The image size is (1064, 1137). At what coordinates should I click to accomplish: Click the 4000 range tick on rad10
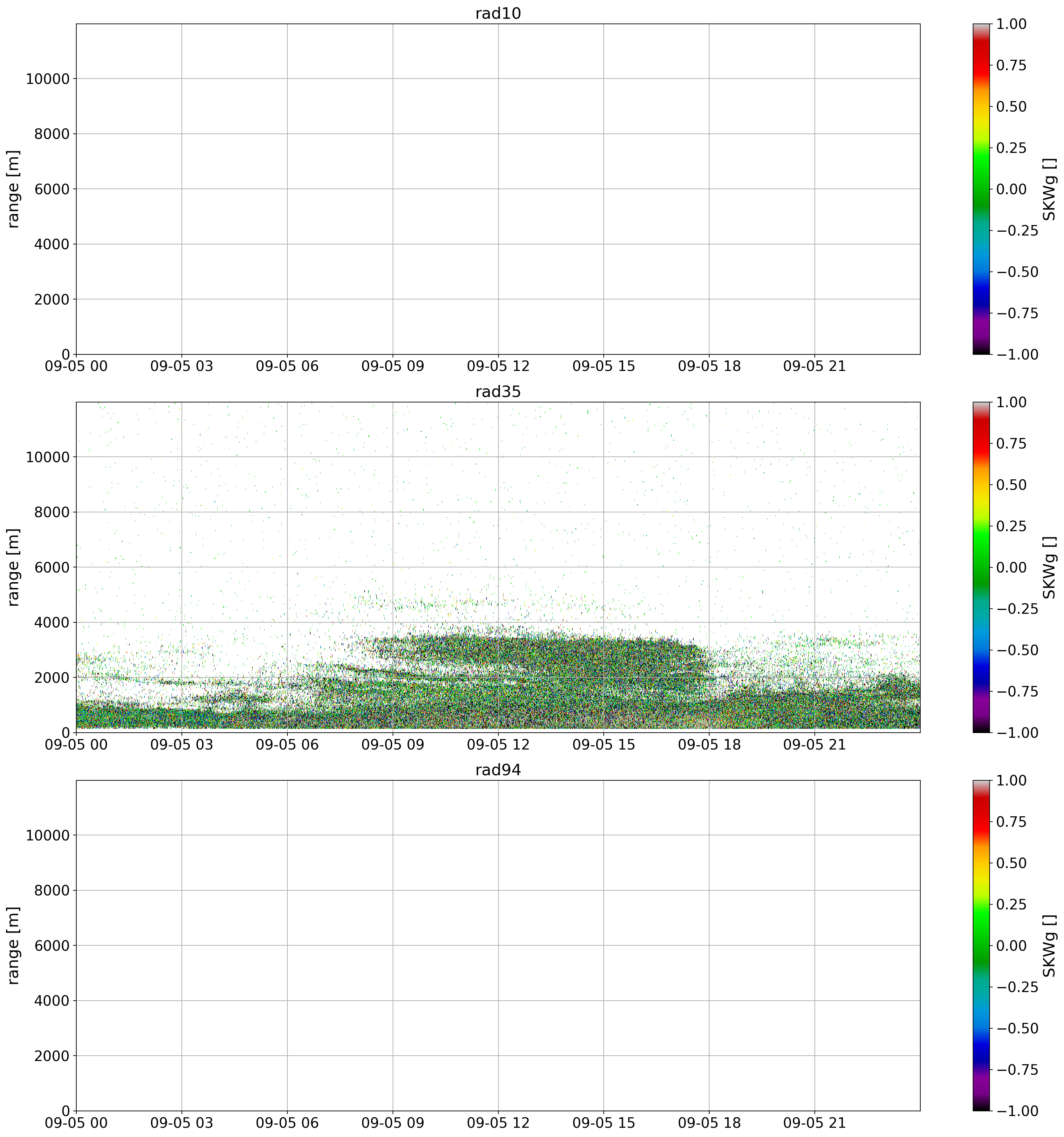tap(51, 245)
